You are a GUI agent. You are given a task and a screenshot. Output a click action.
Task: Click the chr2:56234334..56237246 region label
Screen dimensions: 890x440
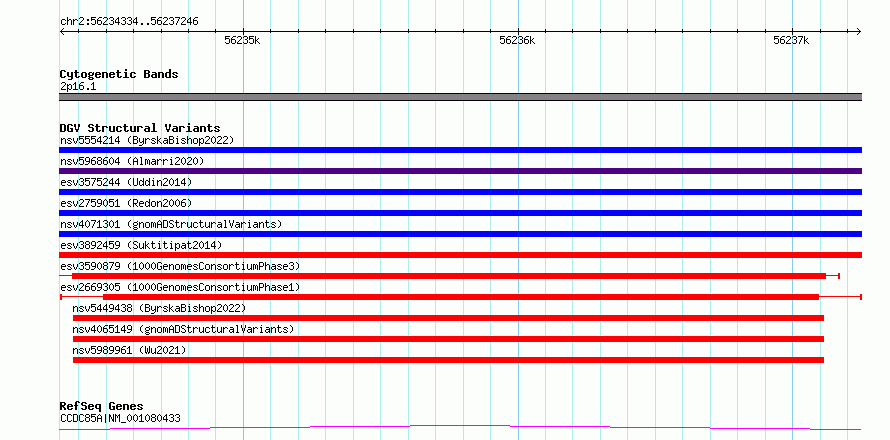click(x=129, y=21)
